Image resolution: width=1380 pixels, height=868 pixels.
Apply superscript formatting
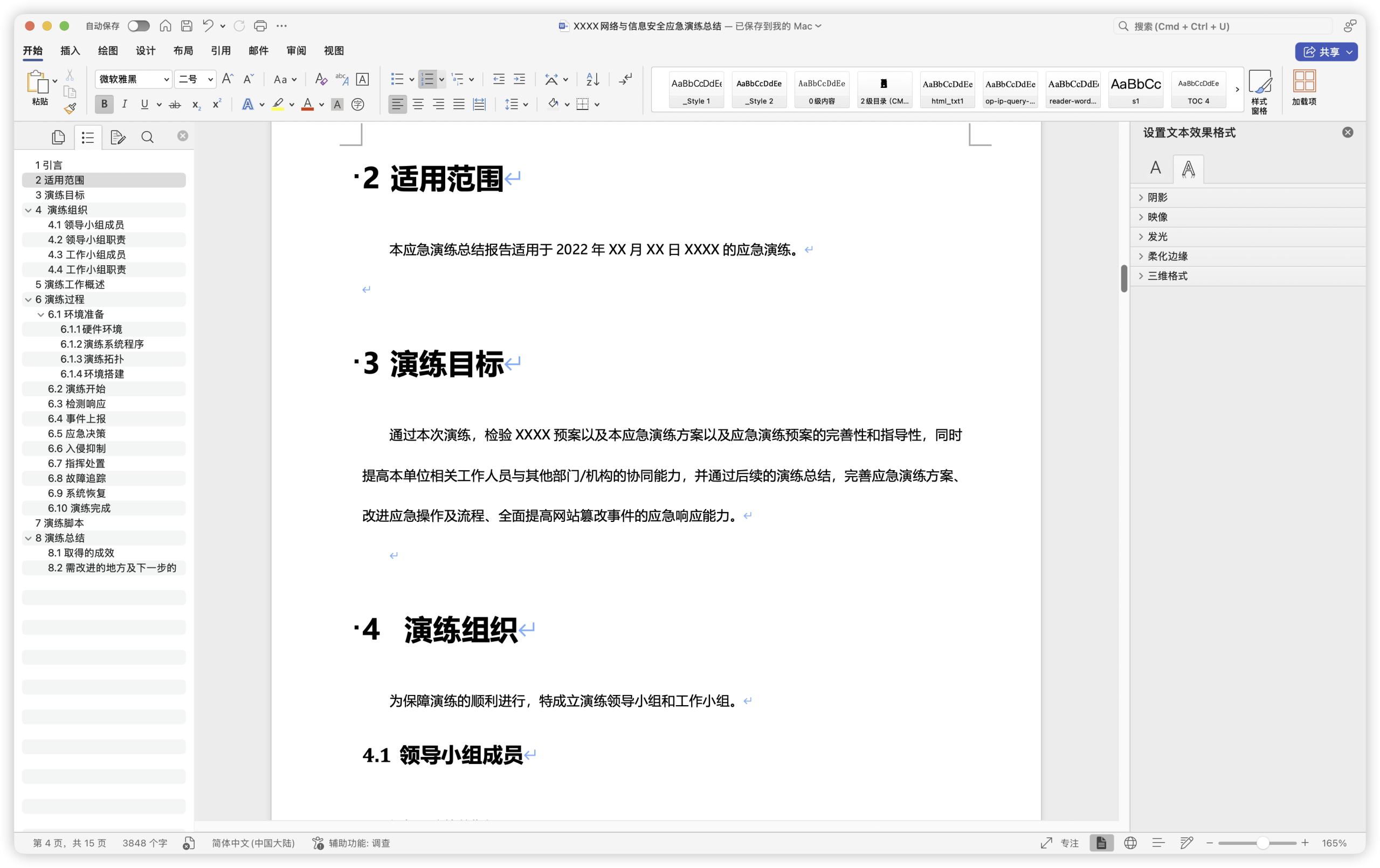click(217, 105)
